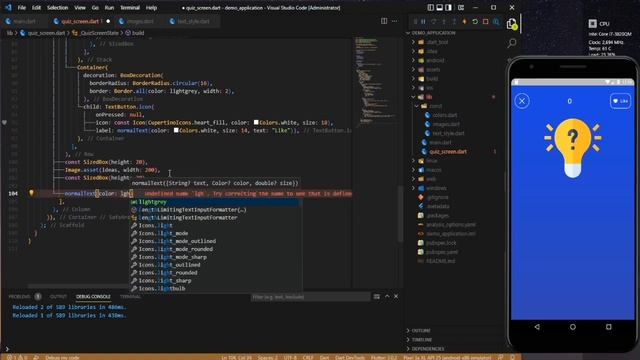Image resolution: width=640 pixels, height=360 pixels.
Task: Restart the debug session with green arrow
Action: [x=475, y=21]
